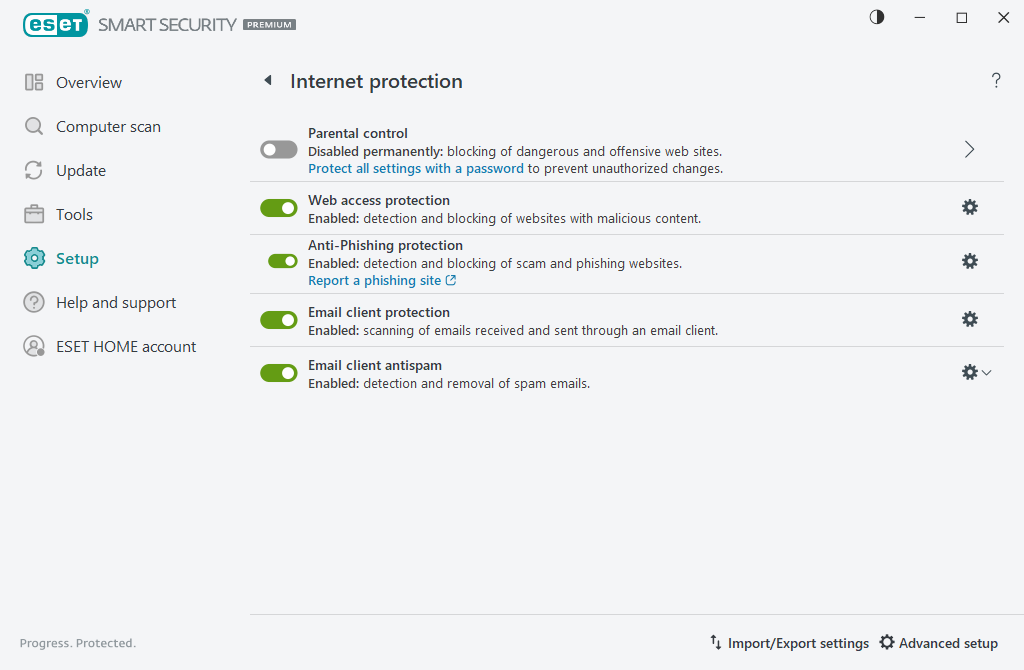Viewport: 1024px width, 670px height.
Task: Open Parental control details via right arrow
Action: click(x=968, y=148)
